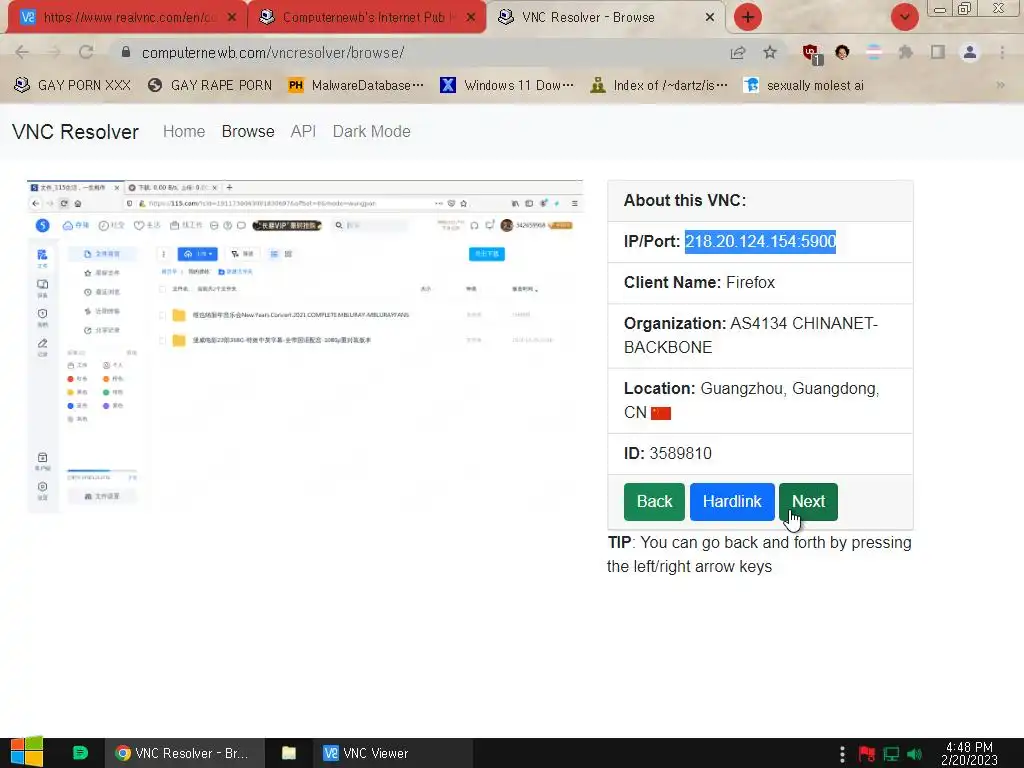Click the site lock icon in address bar

tap(126, 52)
